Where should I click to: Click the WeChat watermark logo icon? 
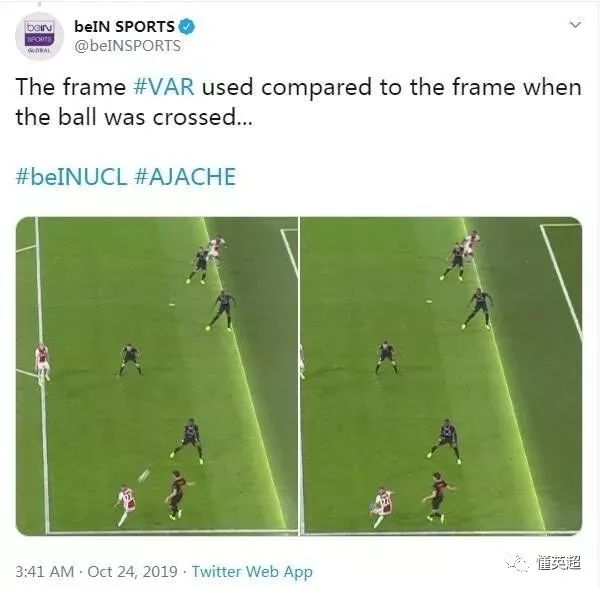pos(518,563)
